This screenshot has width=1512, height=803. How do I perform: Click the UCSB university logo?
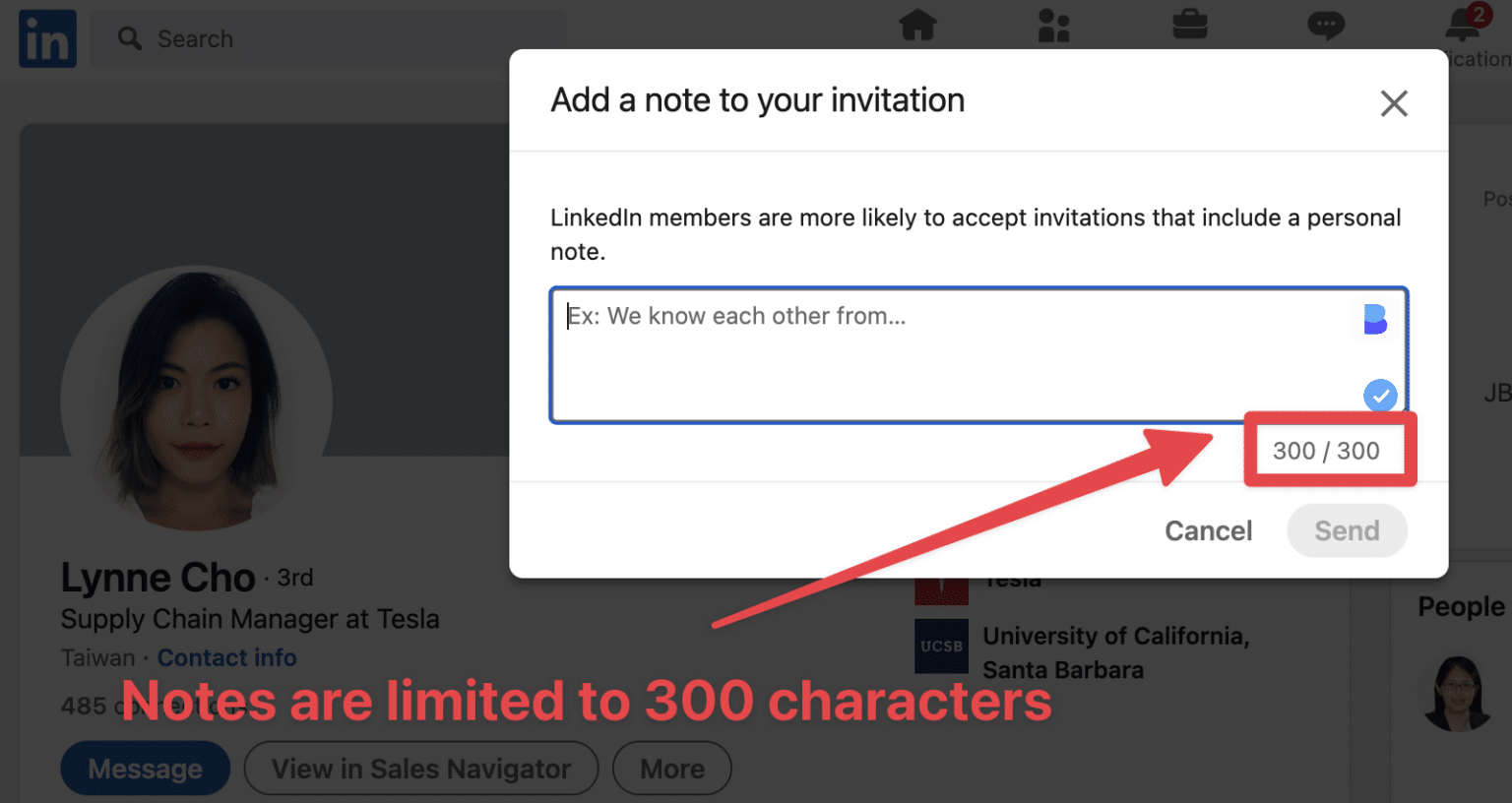click(x=941, y=647)
